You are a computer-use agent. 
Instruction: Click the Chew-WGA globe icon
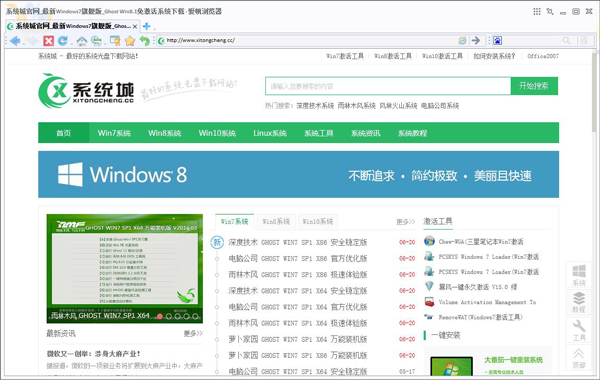[429, 241]
